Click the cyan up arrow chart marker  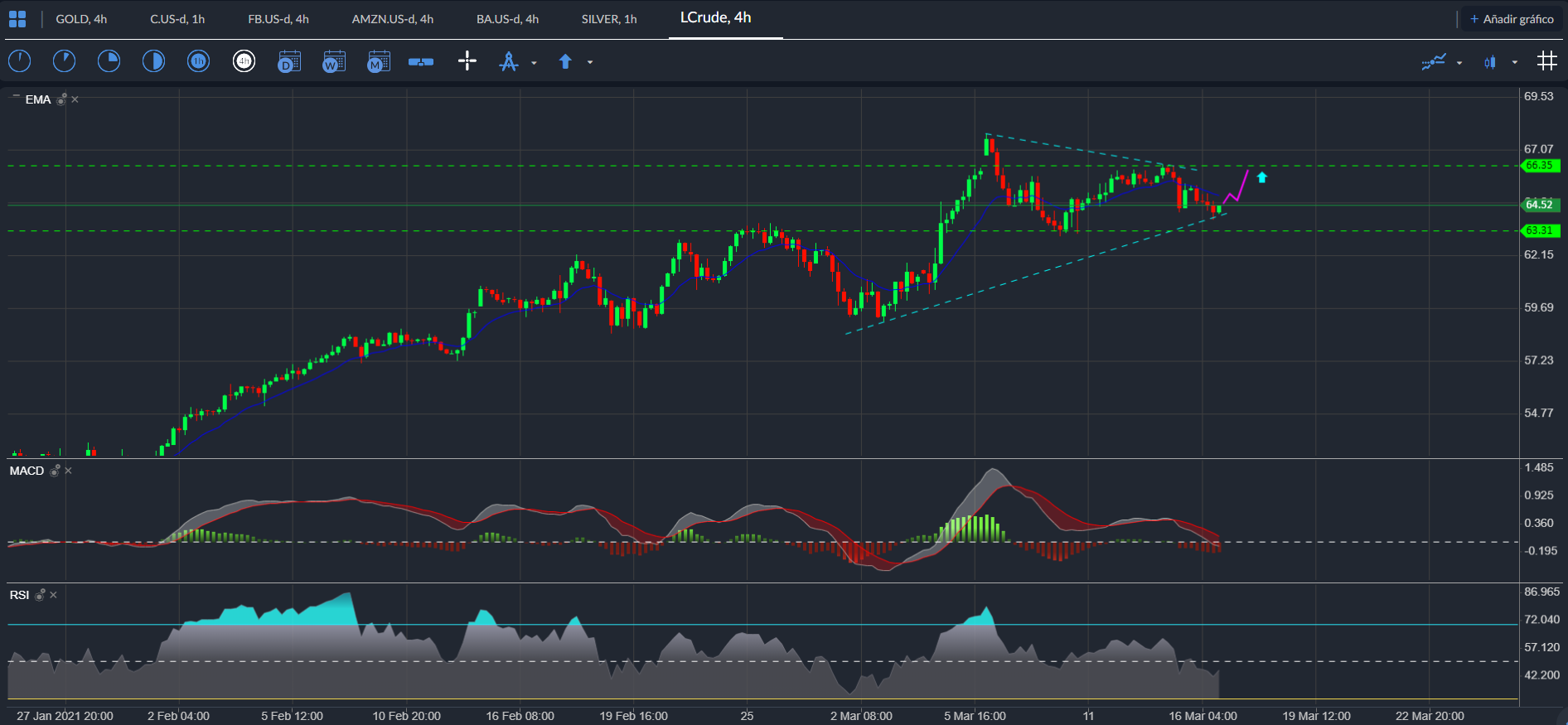coord(1261,177)
